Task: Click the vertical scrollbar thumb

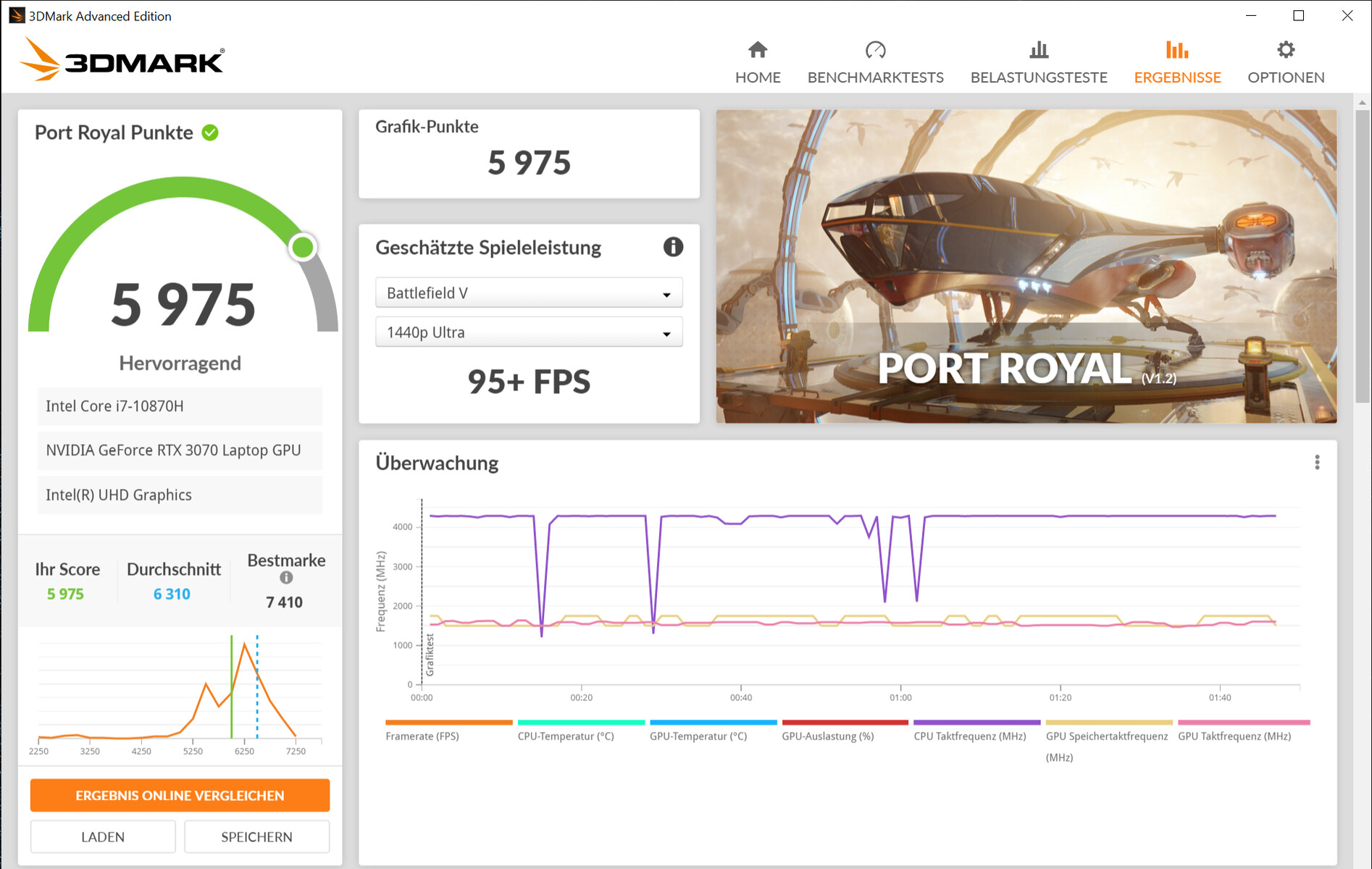Action: pyautogui.click(x=1362, y=255)
